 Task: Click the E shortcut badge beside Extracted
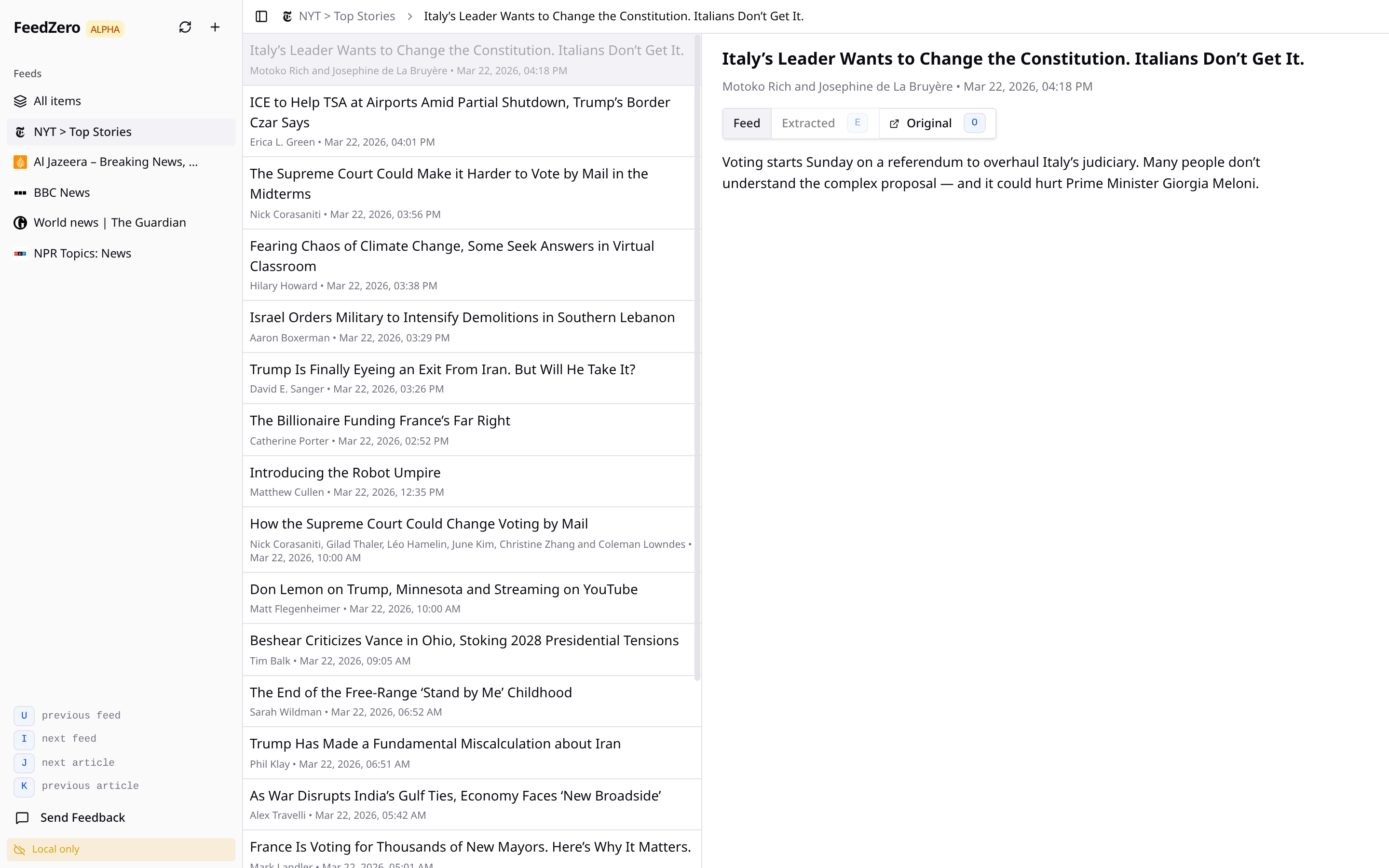(x=857, y=122)
